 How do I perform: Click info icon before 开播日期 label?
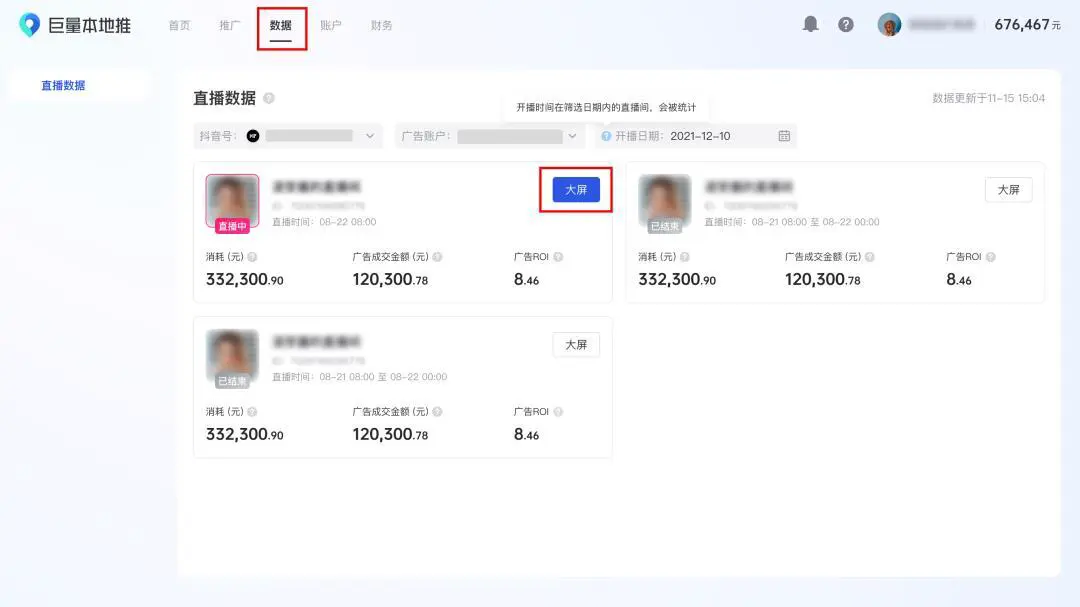click(x=606, y=136)
